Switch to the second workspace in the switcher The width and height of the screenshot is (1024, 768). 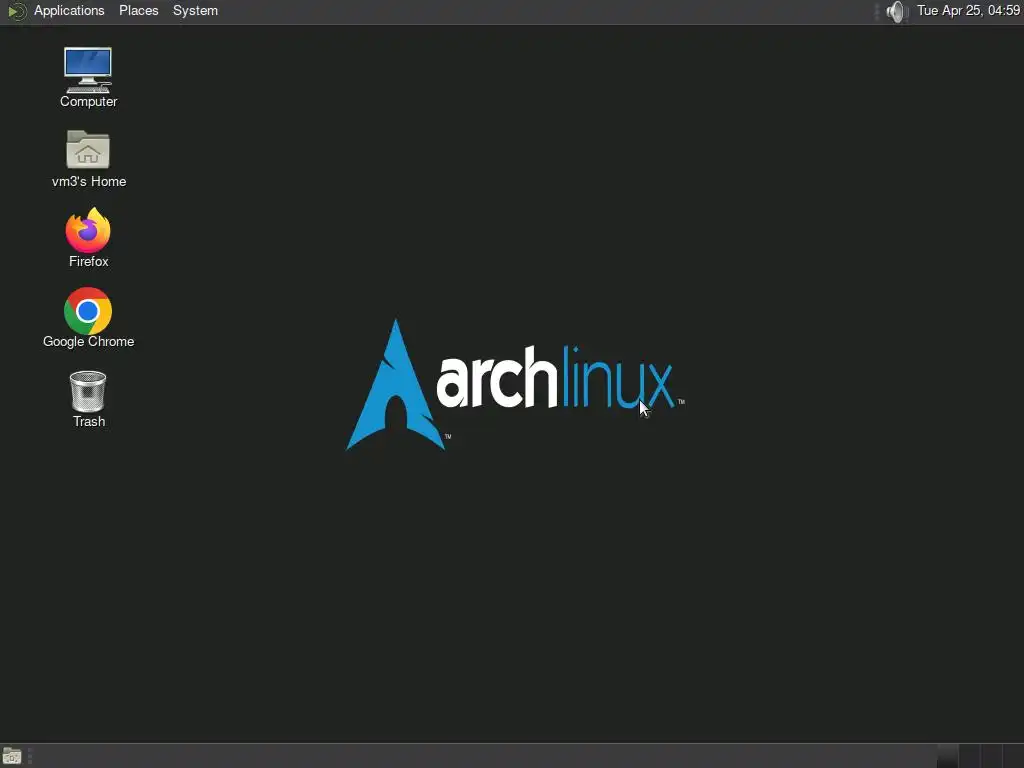pos(969,756)
